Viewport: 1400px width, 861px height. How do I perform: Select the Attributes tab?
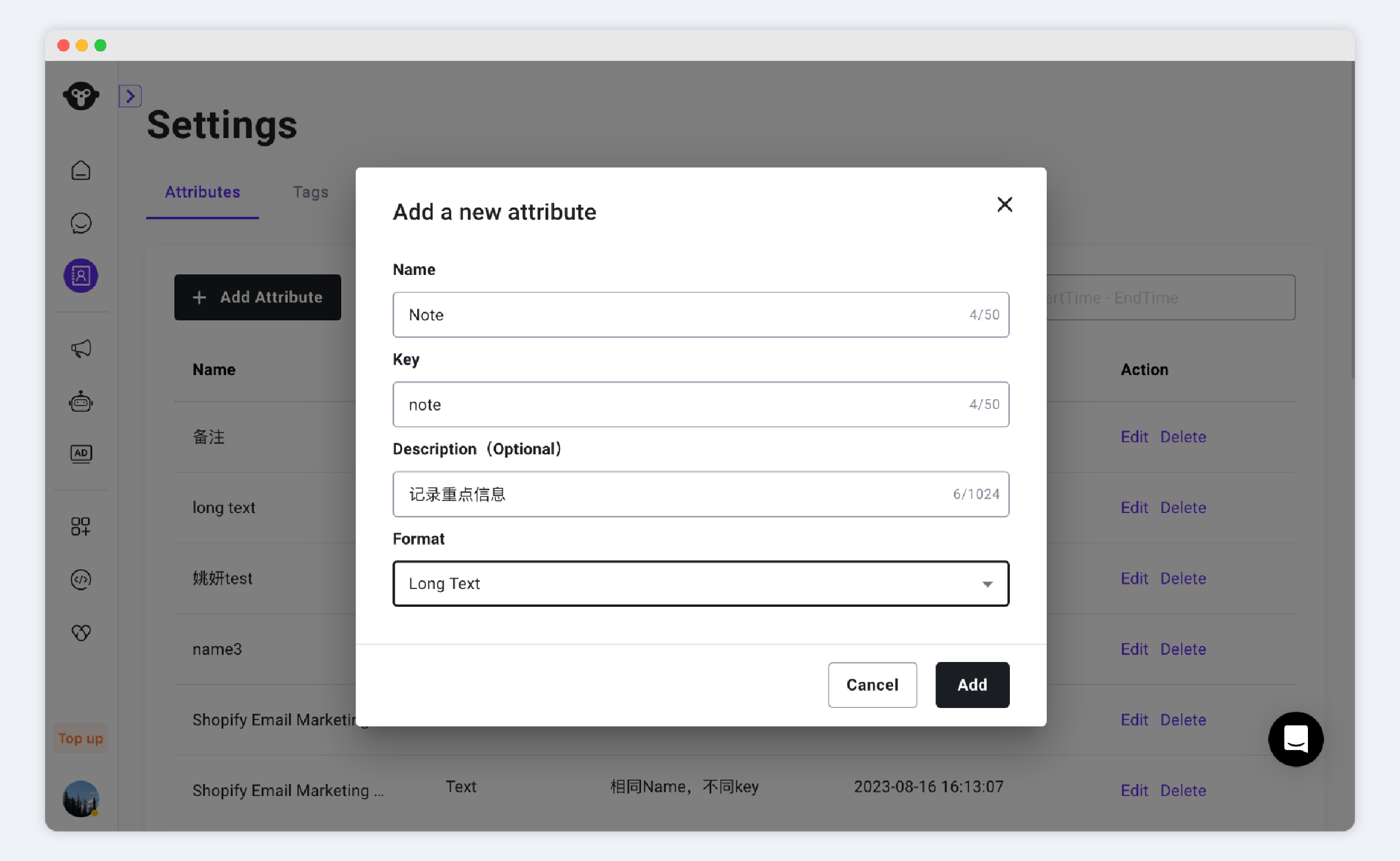203,192
